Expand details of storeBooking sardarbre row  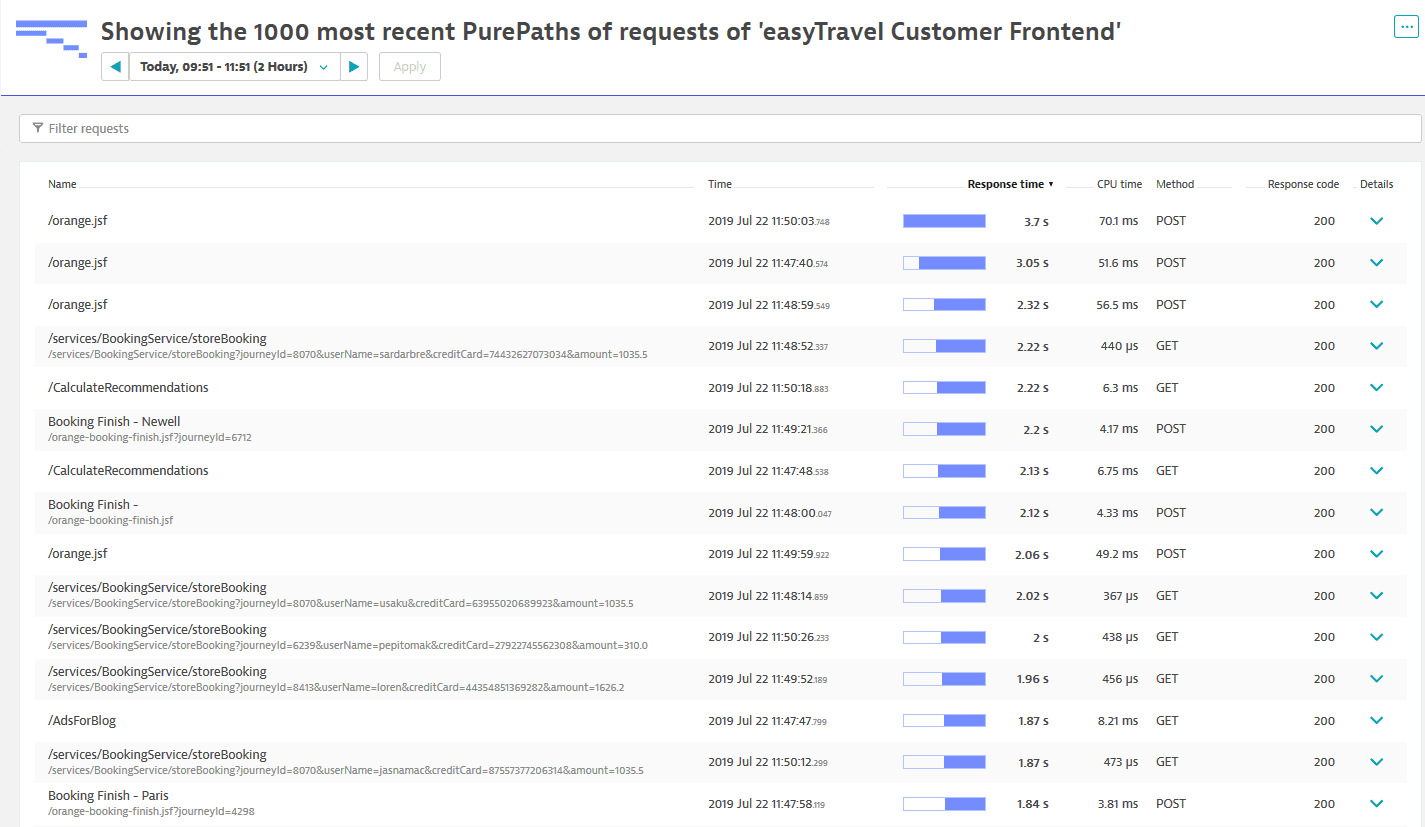click(x=1376, y=346)
